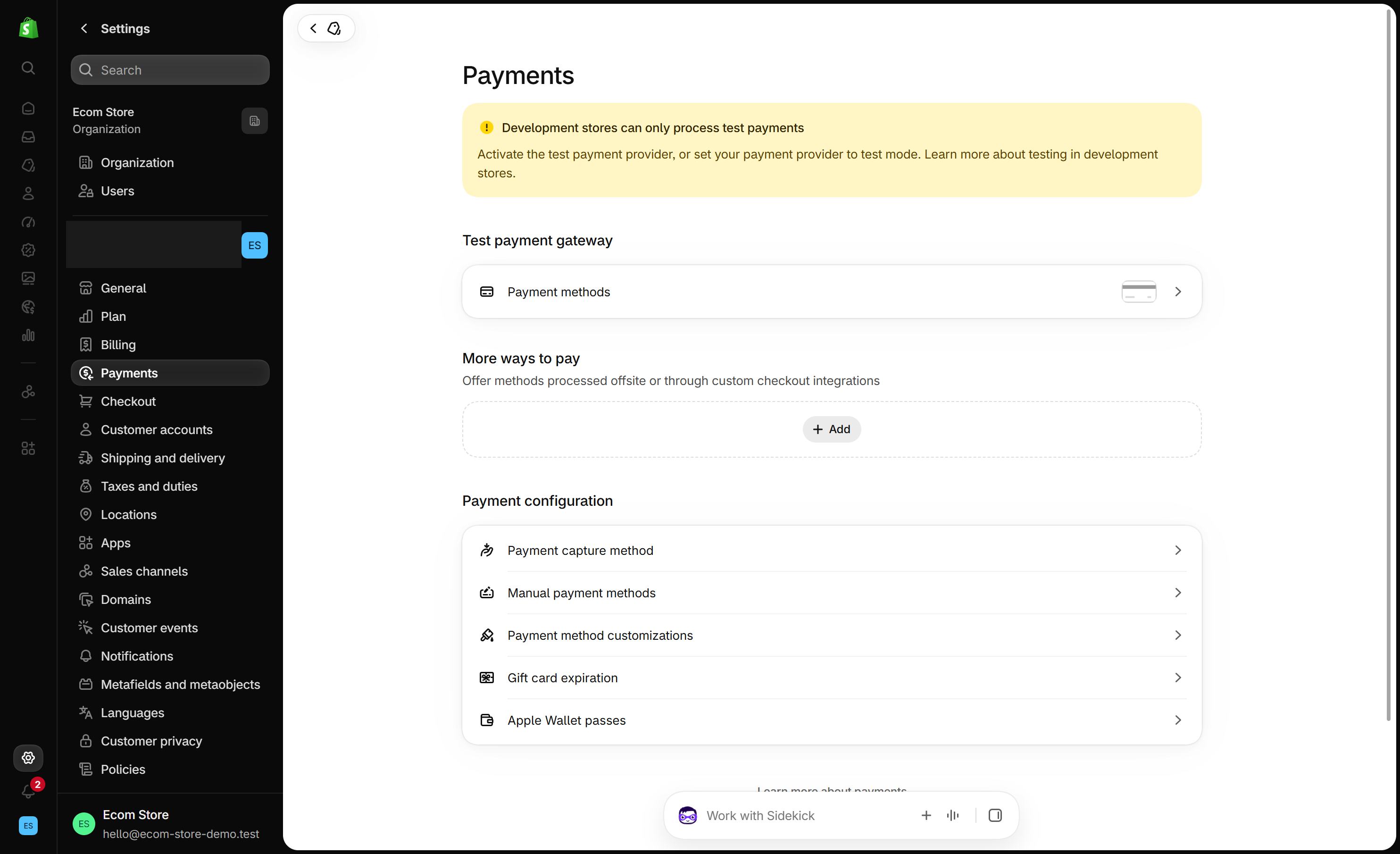This screenshot has width=1400, height=854.
Task: Open Home icon in left rail
Action: click(x=28, y=109)
